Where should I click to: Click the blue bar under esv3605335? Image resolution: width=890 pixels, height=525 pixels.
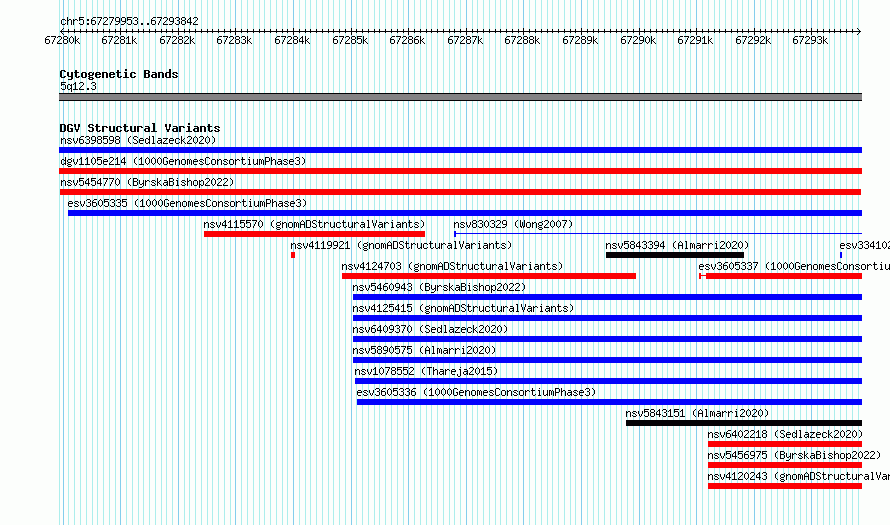(x=465, y=213)
